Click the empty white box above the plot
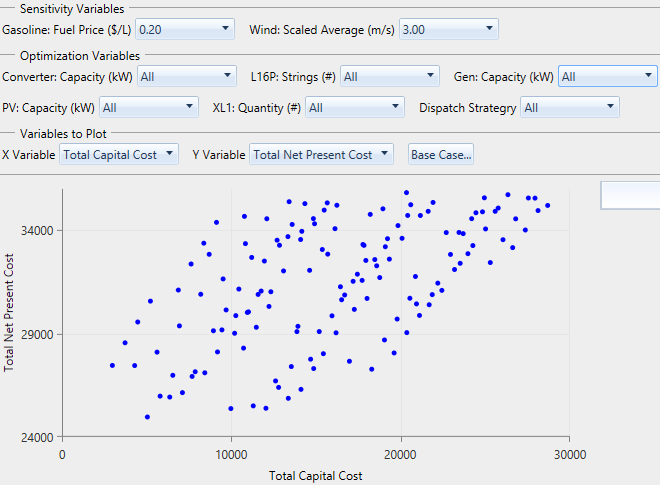660x485 pixels. [x=630, y=195]
